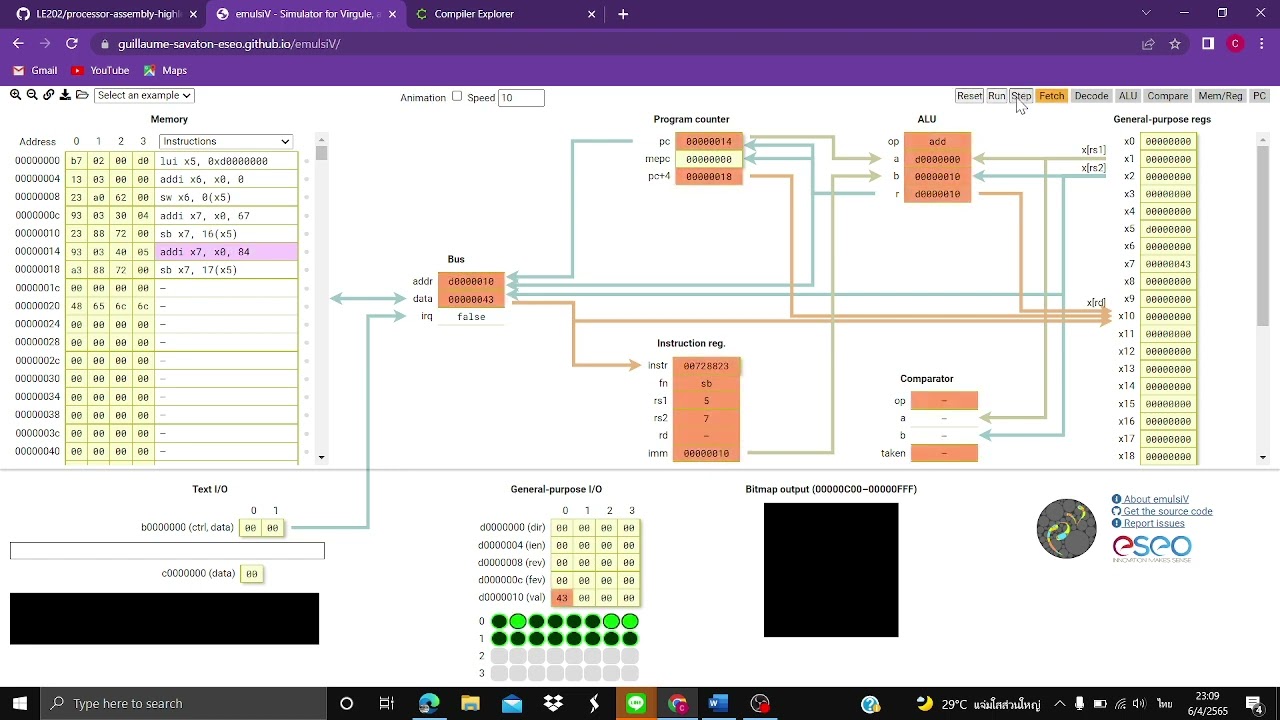Image resolution: width=1280 pixels, height=720 pixels.
Task: Toggle the first gray pad in I/O row 3
Action: (499, 674)
